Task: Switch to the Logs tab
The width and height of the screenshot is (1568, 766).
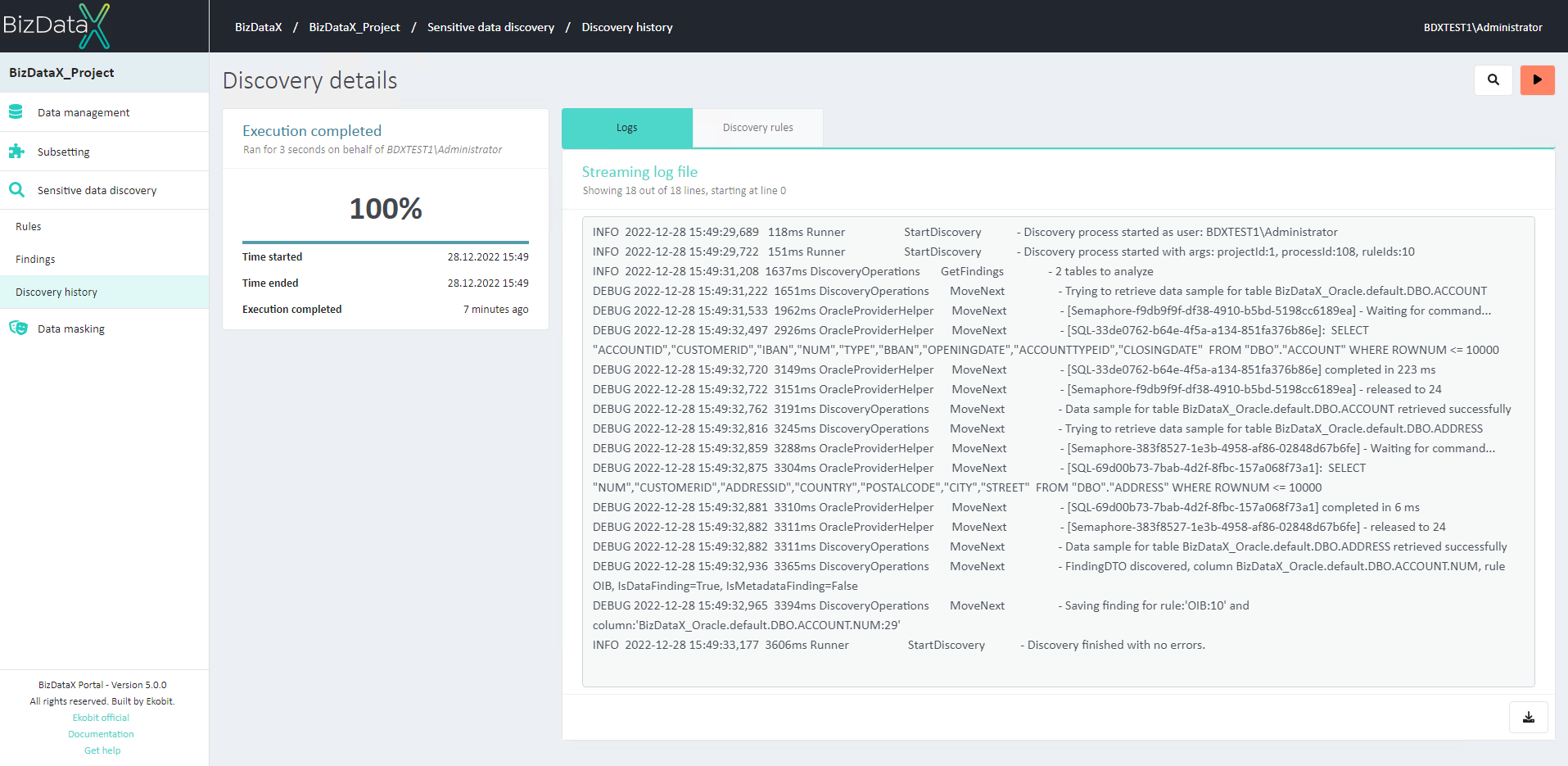Action: pyautogui.click(x=627, y=128)
